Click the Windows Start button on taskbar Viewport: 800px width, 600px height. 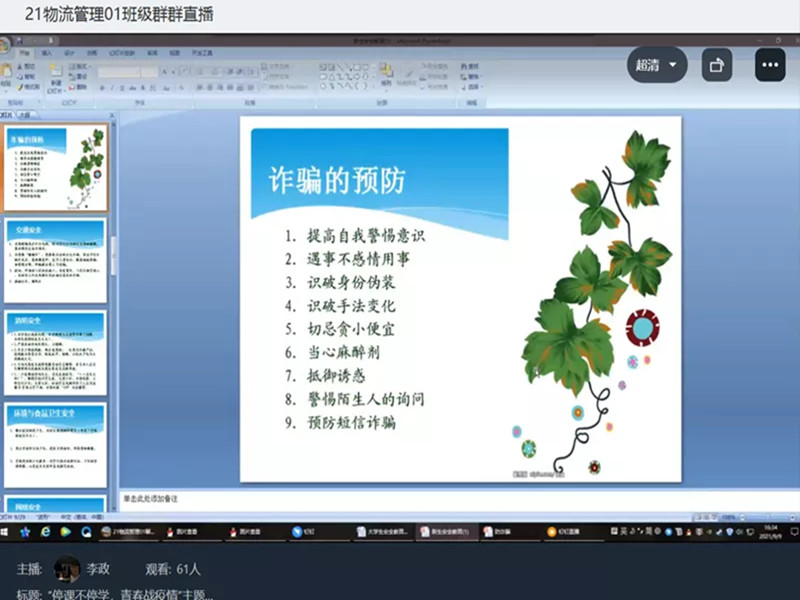[x=7, y=532]
